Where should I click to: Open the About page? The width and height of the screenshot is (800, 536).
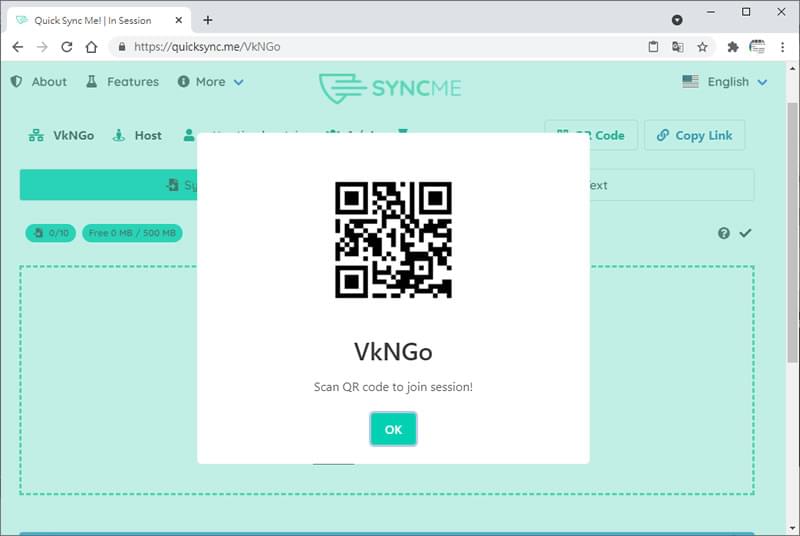tap(49, 82)
